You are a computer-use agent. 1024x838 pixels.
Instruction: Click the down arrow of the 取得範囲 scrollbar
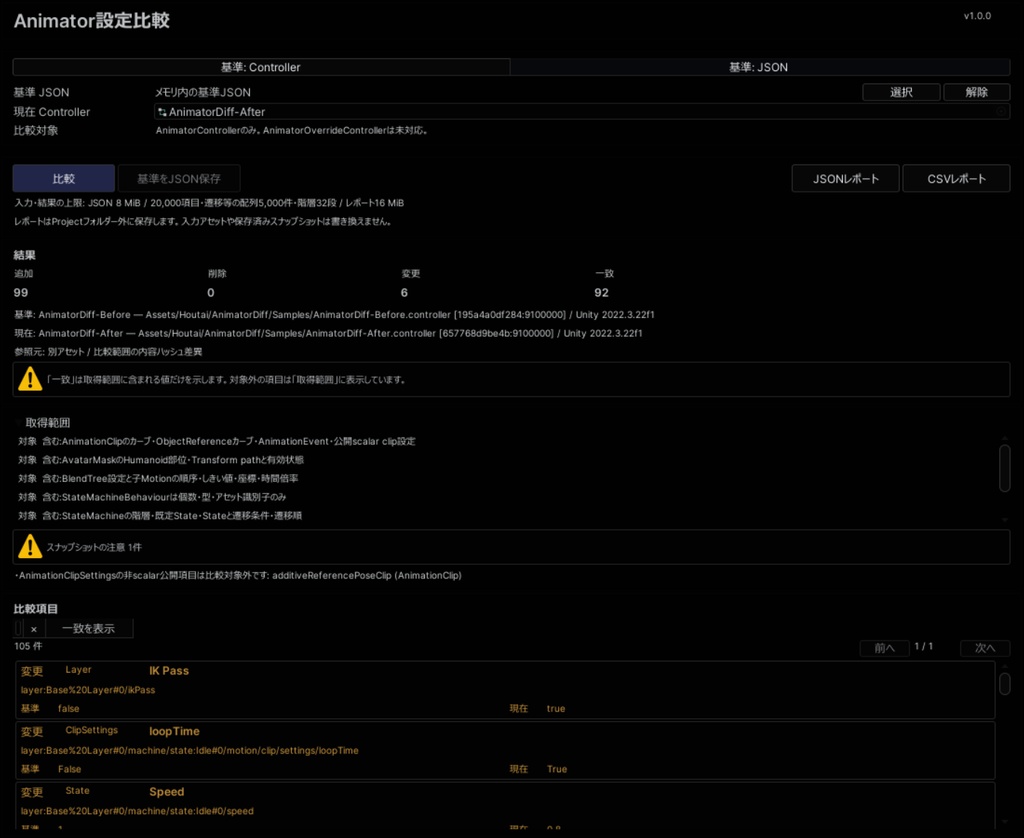(1004, 519)
